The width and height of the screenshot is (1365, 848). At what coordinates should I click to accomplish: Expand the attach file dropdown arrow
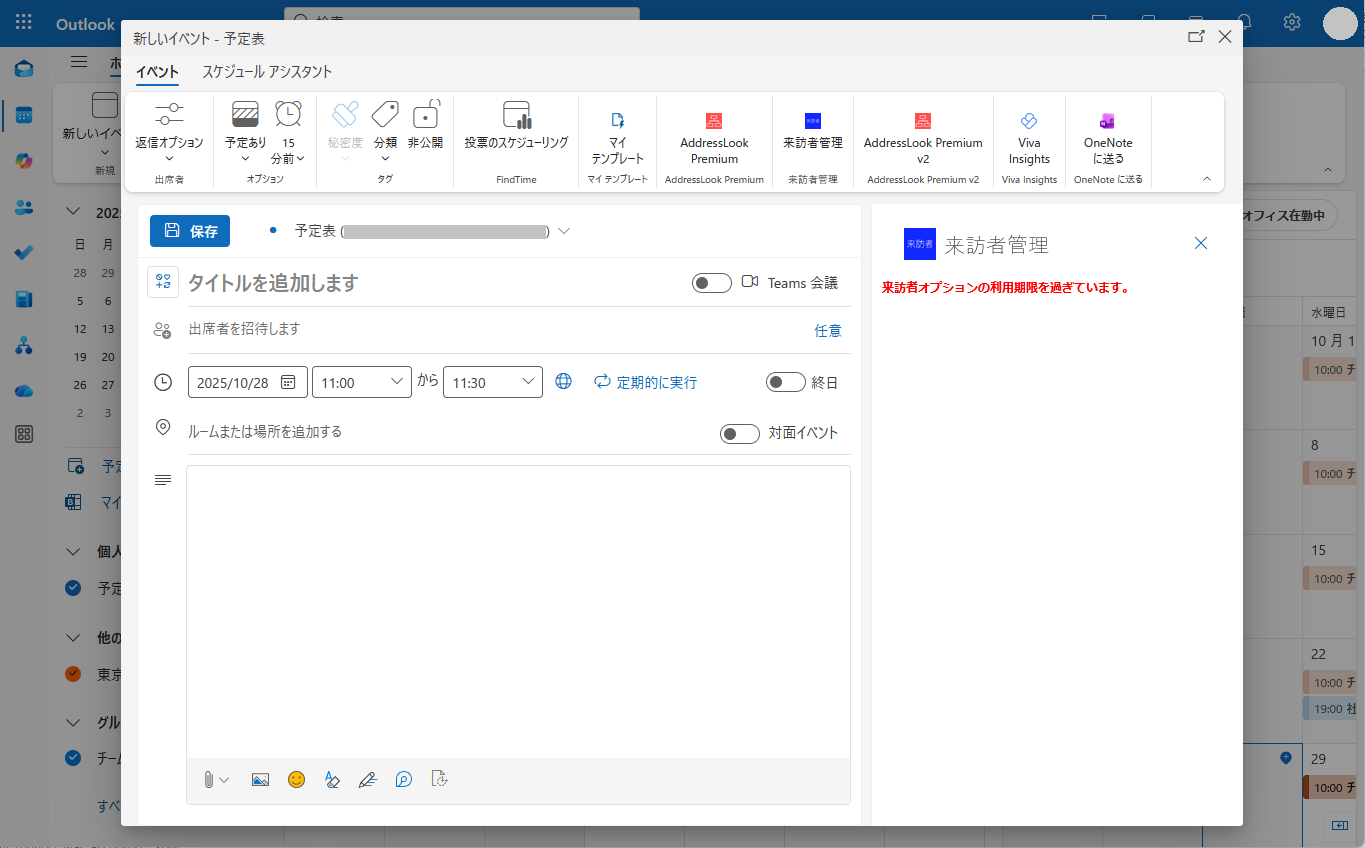224,780
